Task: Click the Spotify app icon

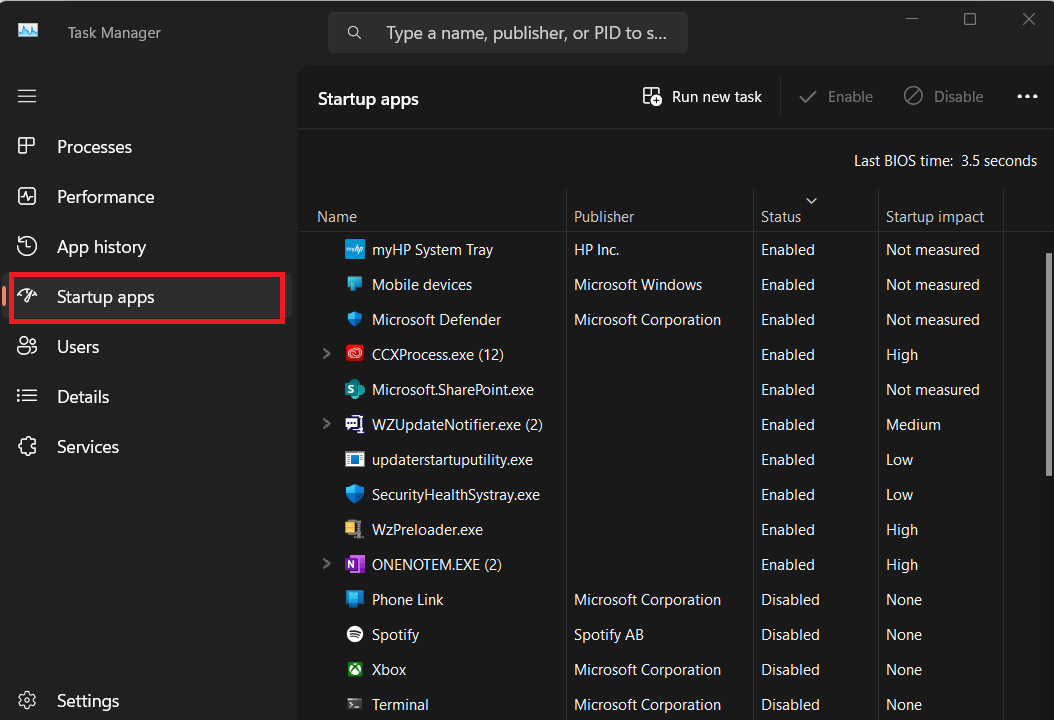Action: [x=354, y=634]
